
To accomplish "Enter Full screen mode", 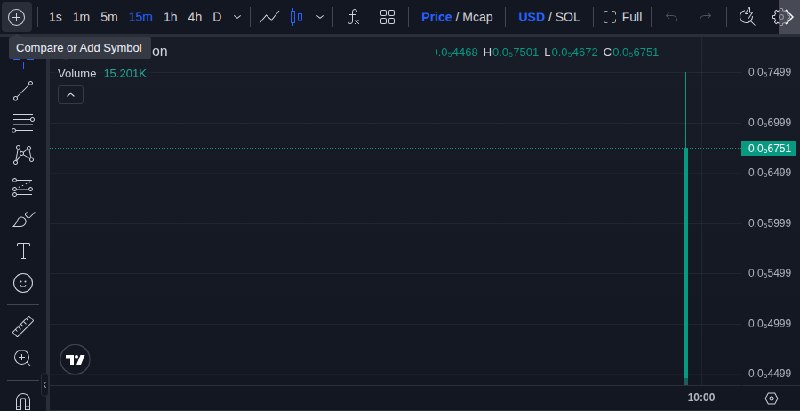I will [x=623, y=17].
